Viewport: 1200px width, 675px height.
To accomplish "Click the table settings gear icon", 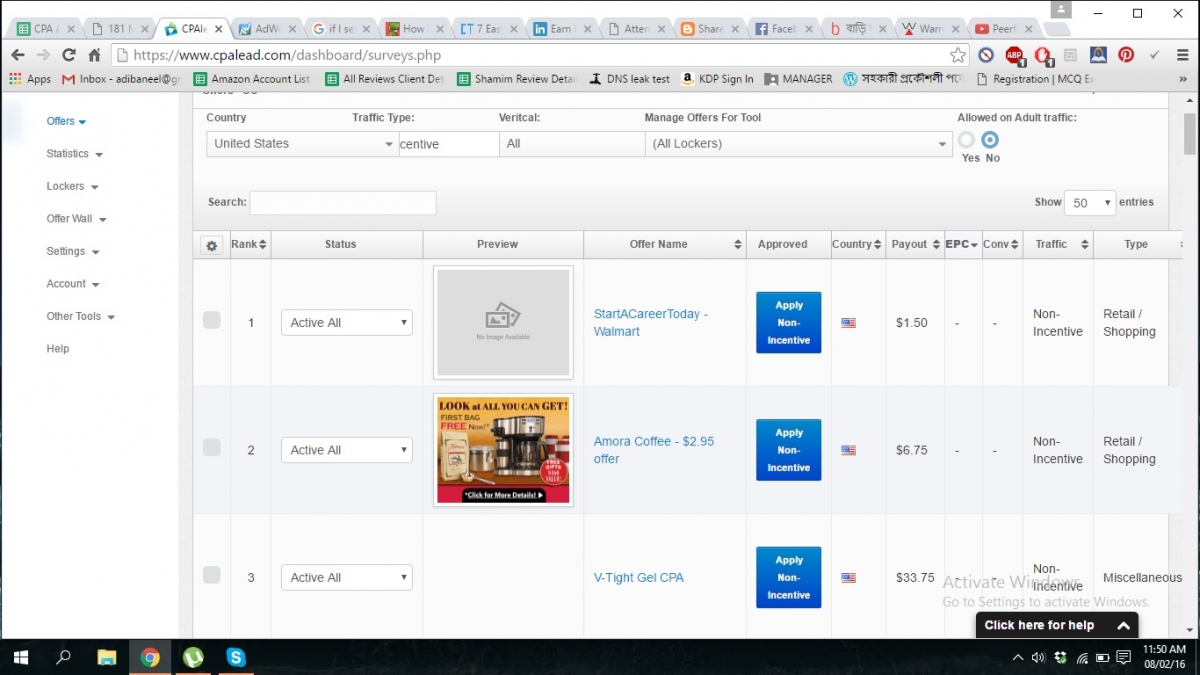I will click(x=211, y=245).
